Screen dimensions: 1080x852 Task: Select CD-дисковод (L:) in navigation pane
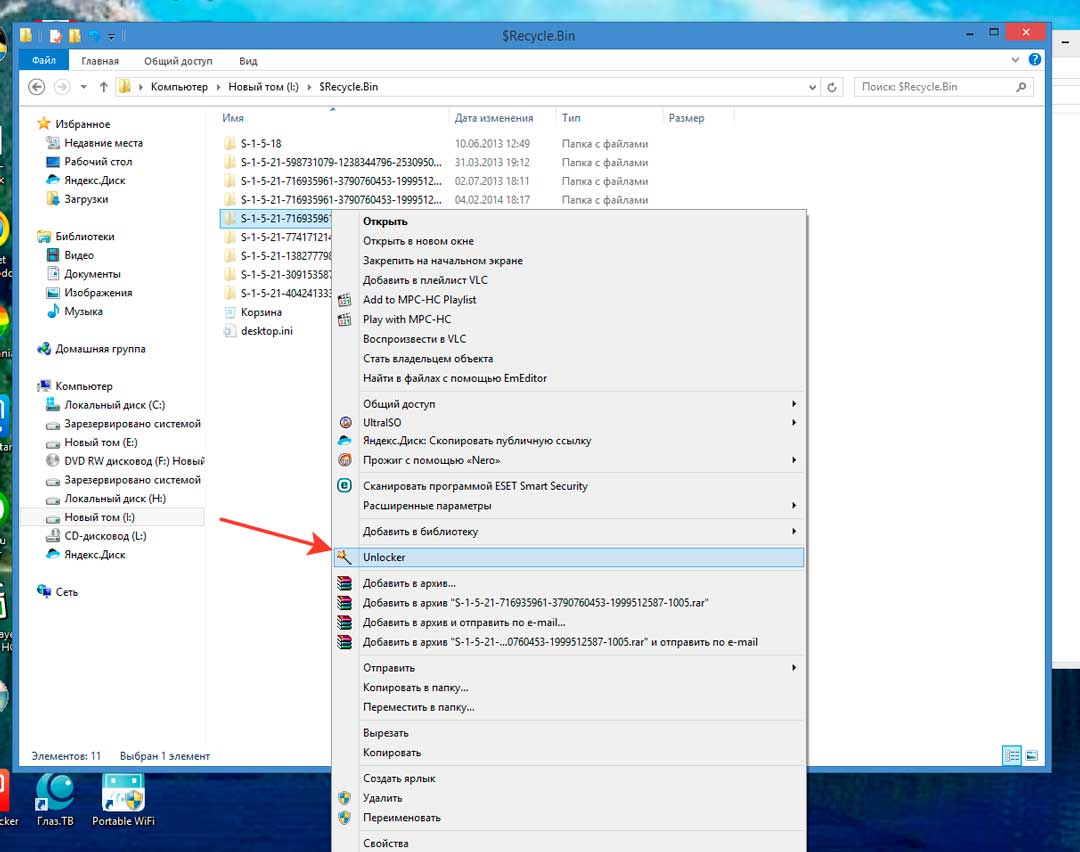coord(105,535)
